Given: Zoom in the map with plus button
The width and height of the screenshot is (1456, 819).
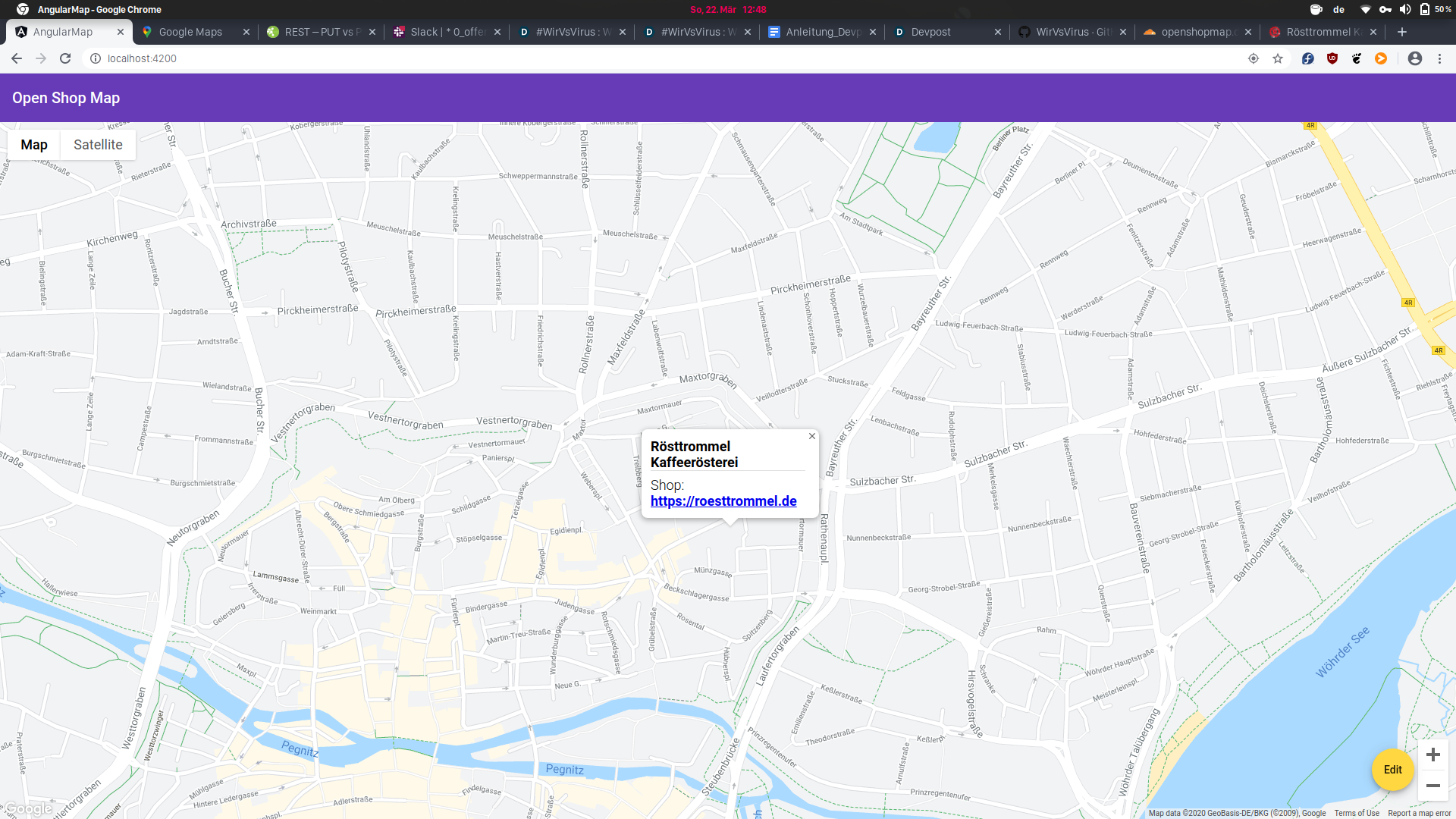Looking at the screenshot, I should 1432,755.
